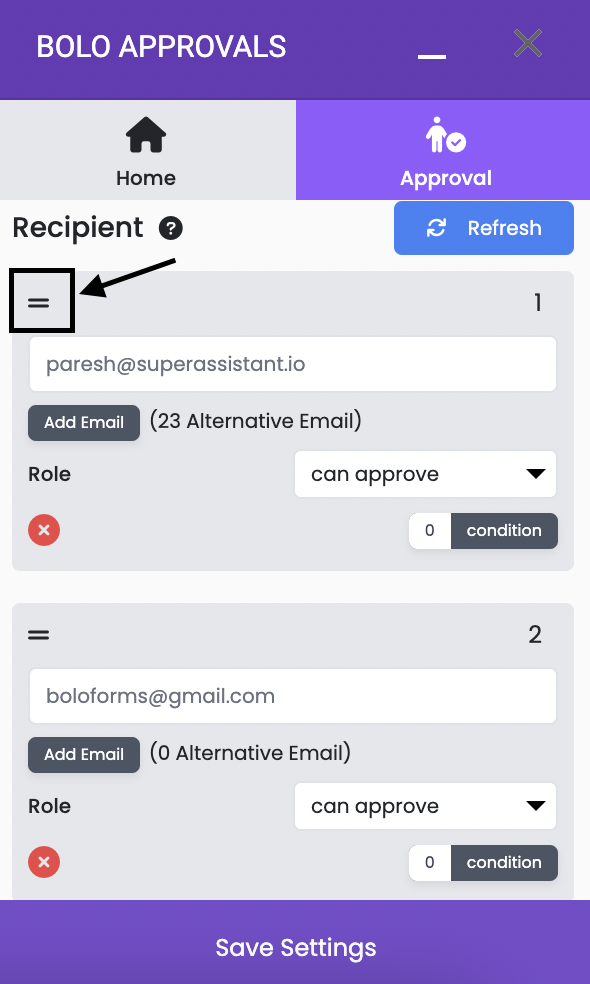Screen dimensions: 590x984
Task: Click the help question mark beside Recipient
Action: click(171, 228)
